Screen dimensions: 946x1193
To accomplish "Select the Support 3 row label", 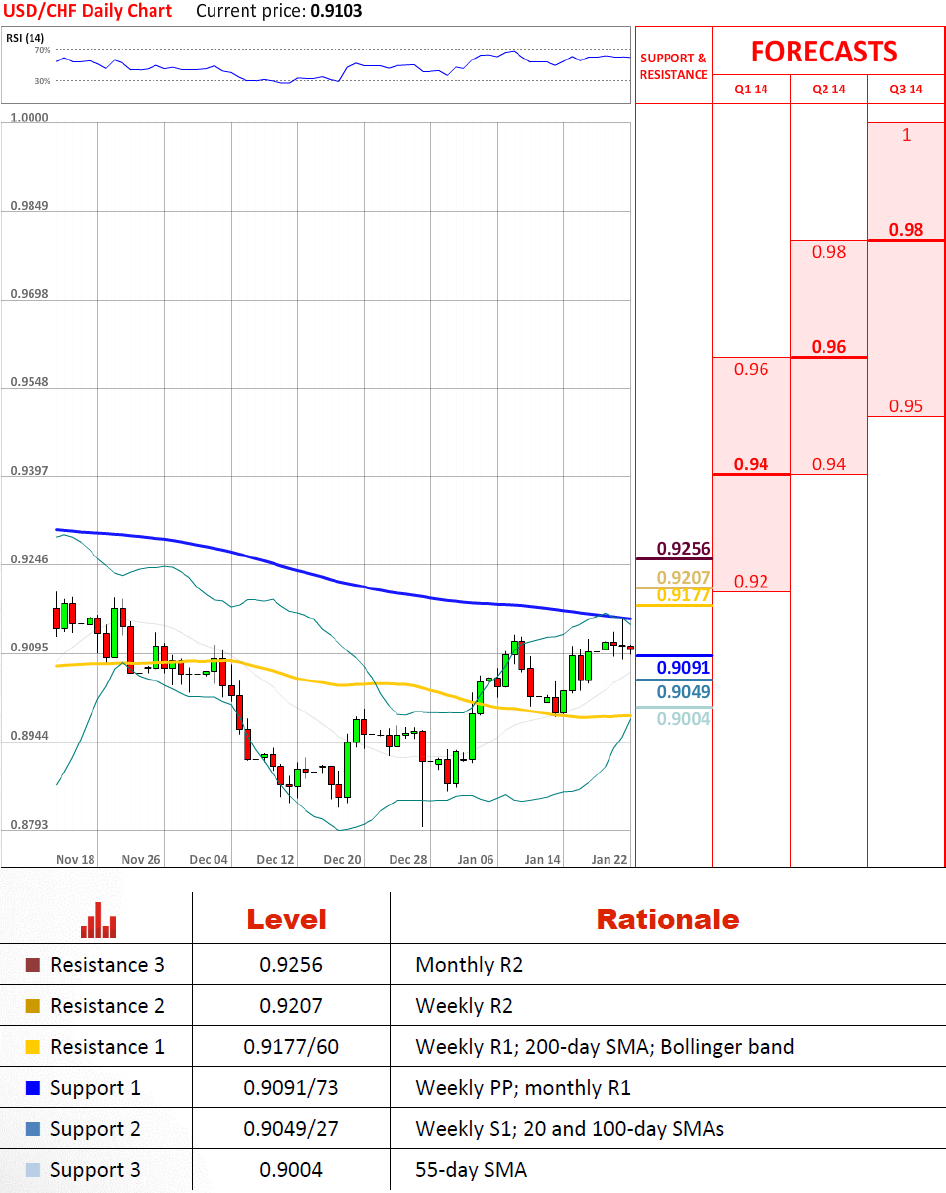I will point(95,1170).
